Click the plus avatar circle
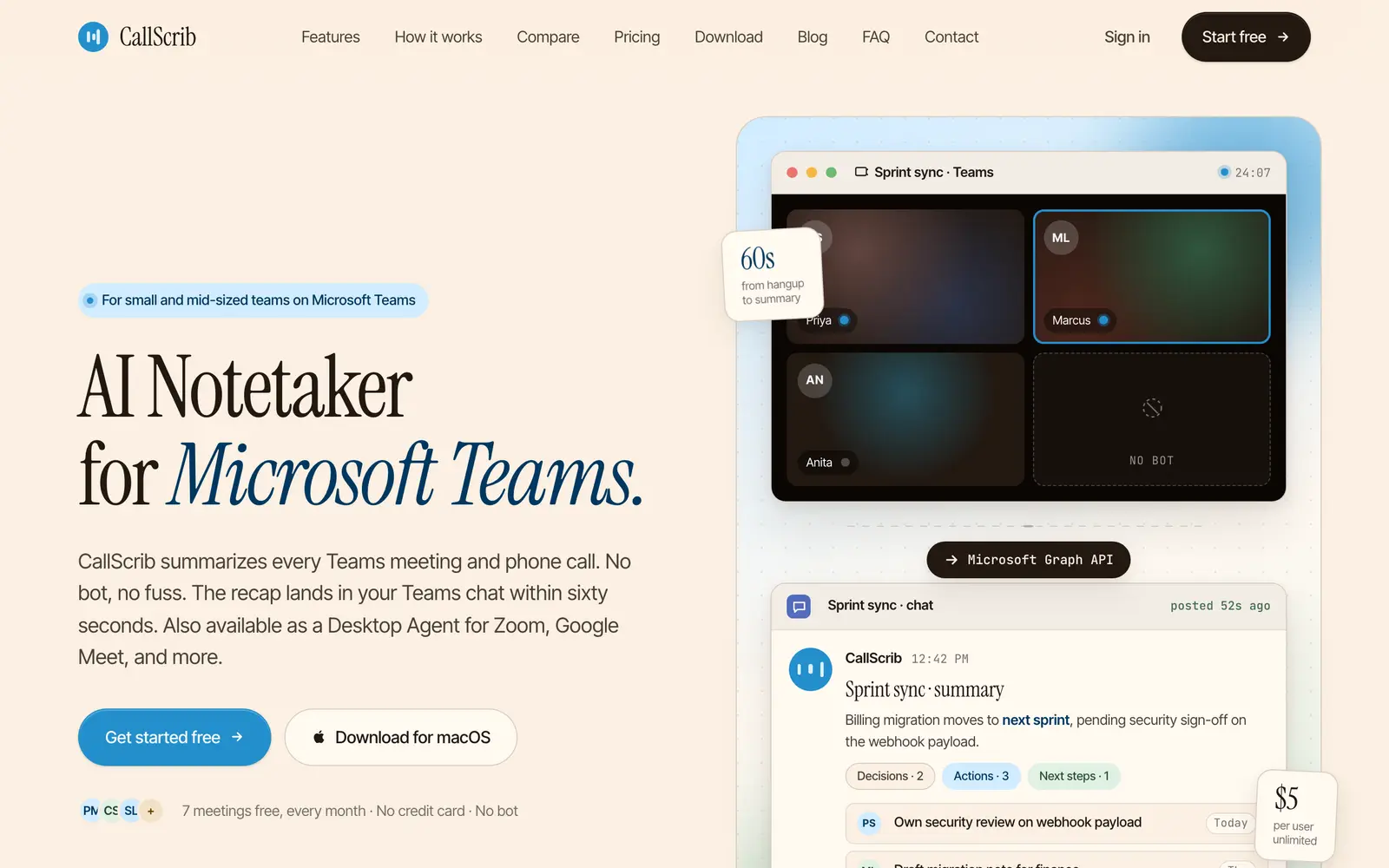1389x868 pixels. 151,811
